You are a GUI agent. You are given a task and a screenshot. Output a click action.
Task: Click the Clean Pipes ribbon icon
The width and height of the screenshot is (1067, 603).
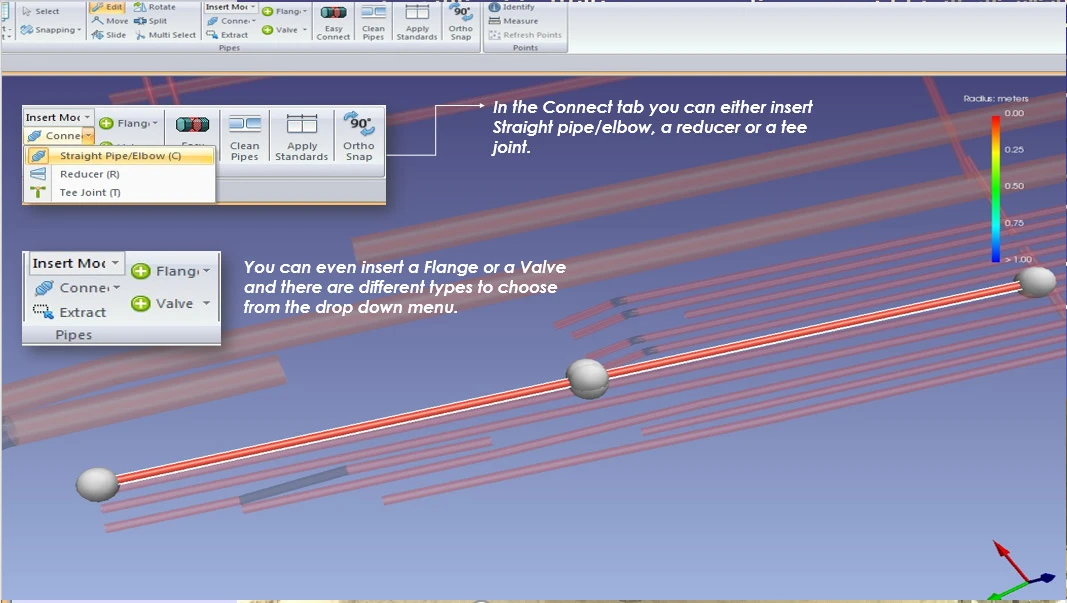(373, 20)
